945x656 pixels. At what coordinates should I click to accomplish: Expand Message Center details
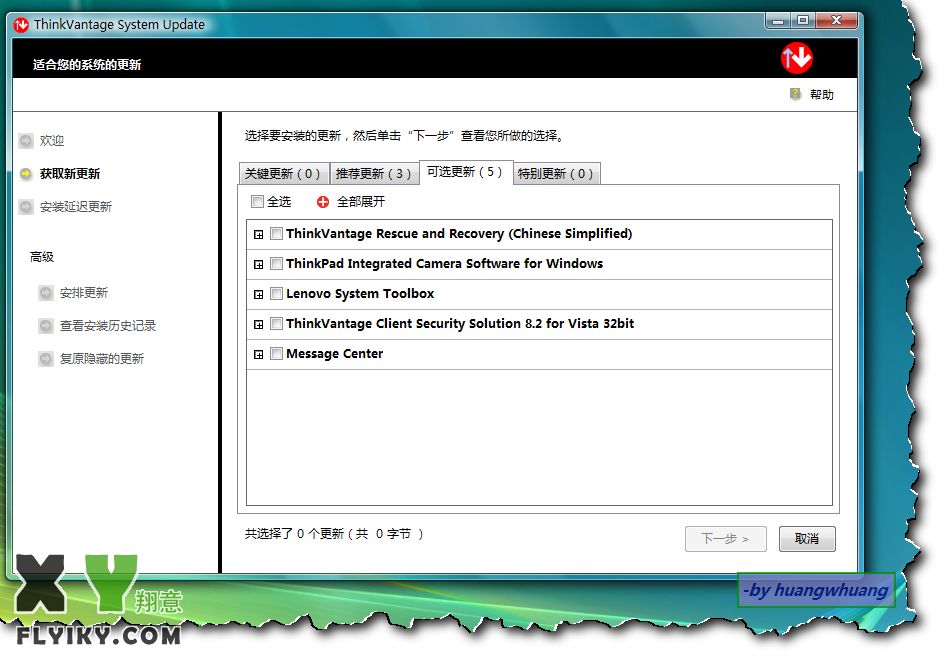coord(259,355)
